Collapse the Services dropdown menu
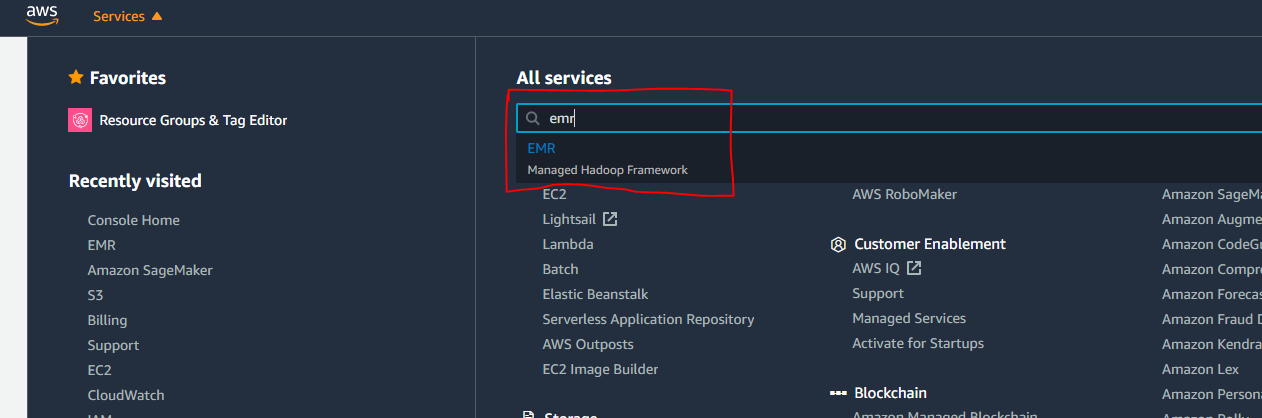Viewport: 1262px width, 418px height. [x=127, y=16]
